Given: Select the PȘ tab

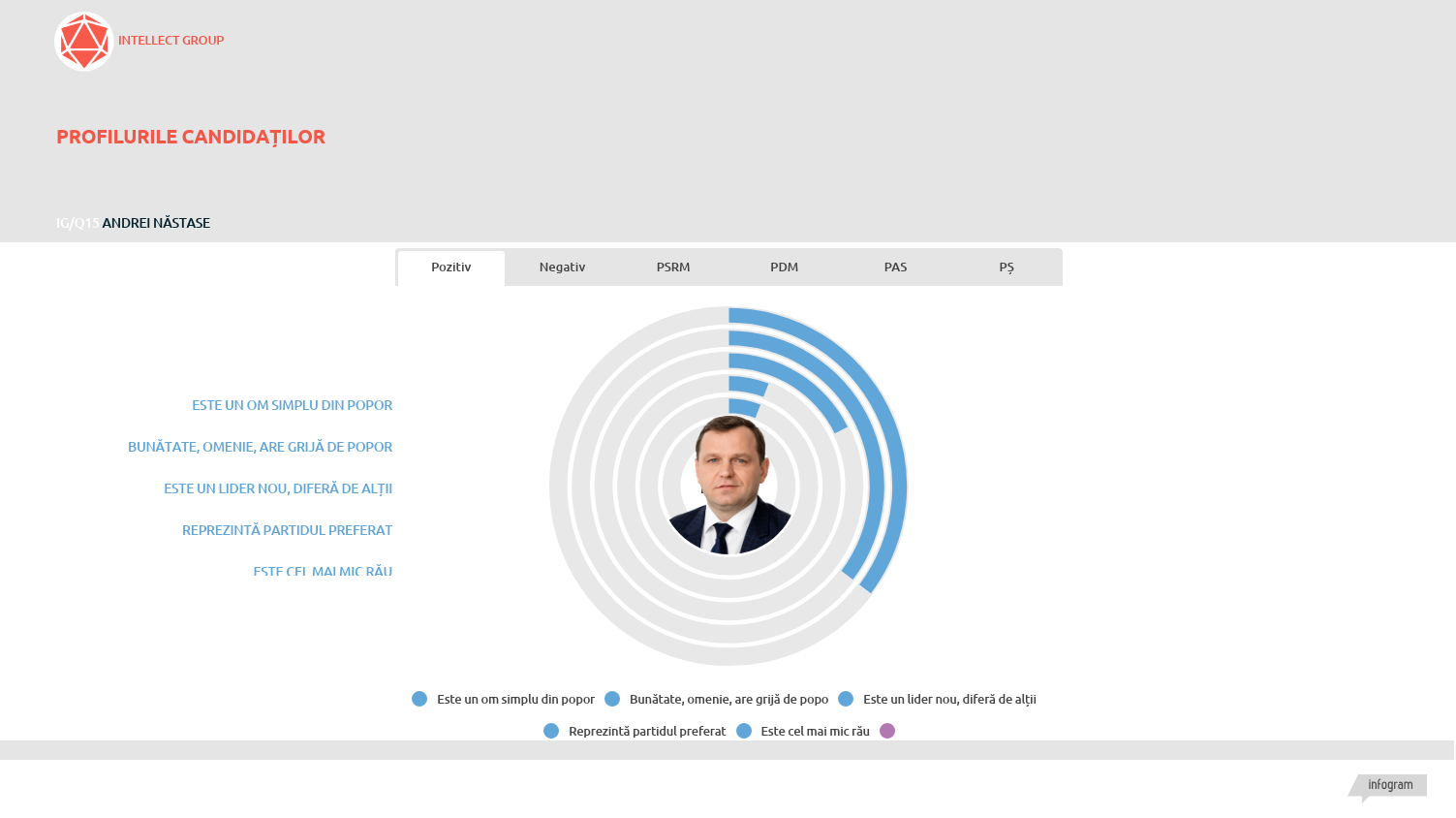Looking at the screenshot, I should pos(1007,267).
